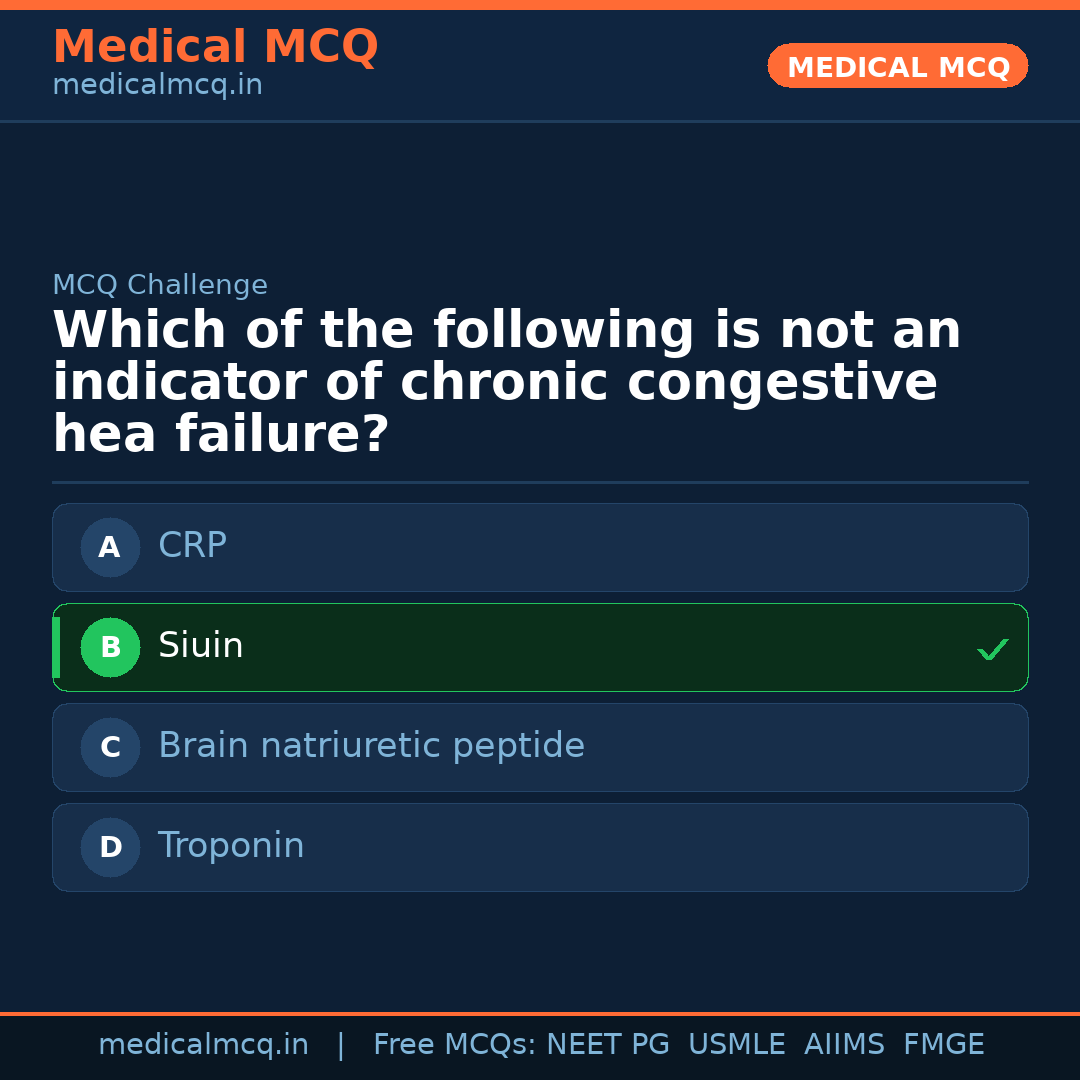Click the Free MCQs label in footer
The height and width of the screenshot is (1080, 1080).
pos(455,1045)
